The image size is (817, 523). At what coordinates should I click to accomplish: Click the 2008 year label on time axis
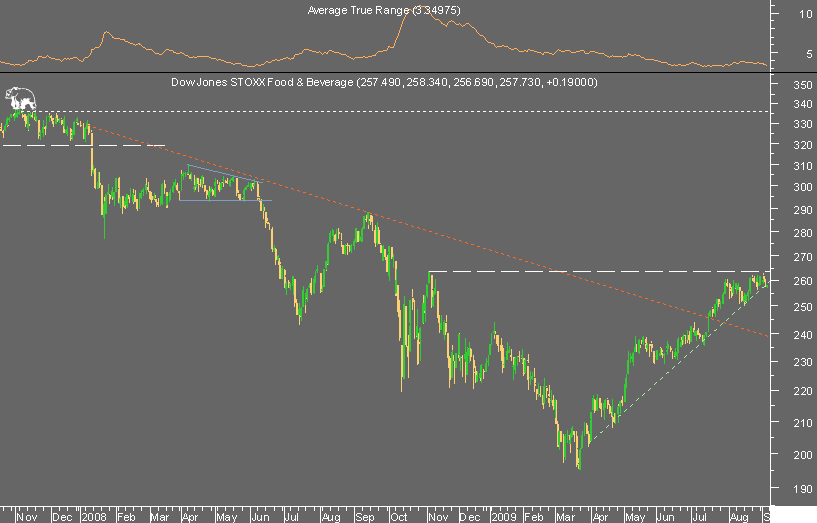pos(94,517)
